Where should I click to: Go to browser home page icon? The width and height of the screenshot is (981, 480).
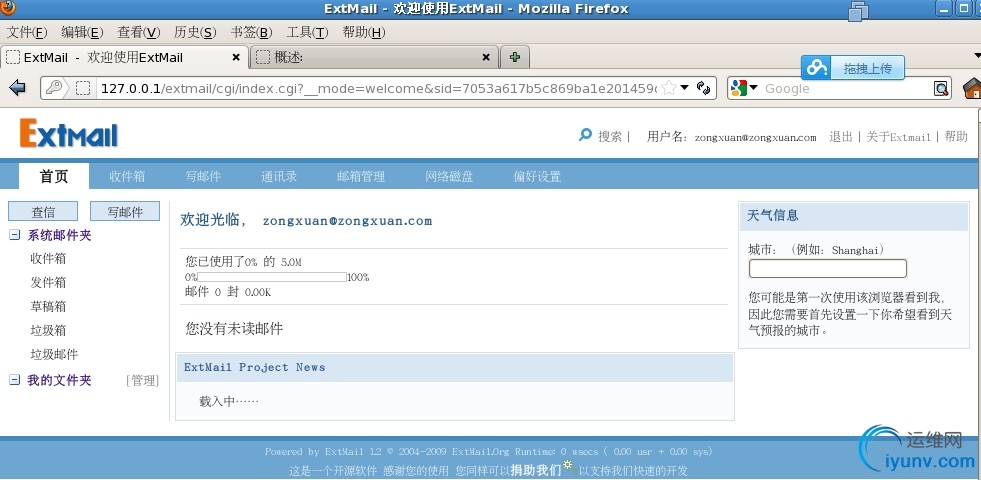tap(972, 88)
